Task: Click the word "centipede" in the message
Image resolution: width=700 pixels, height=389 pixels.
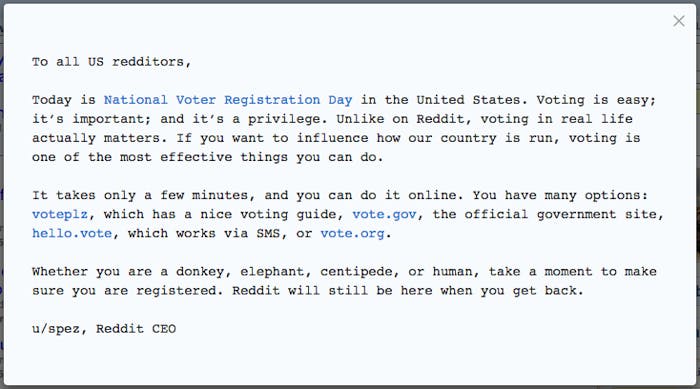Action: click(x=356, y=272)
